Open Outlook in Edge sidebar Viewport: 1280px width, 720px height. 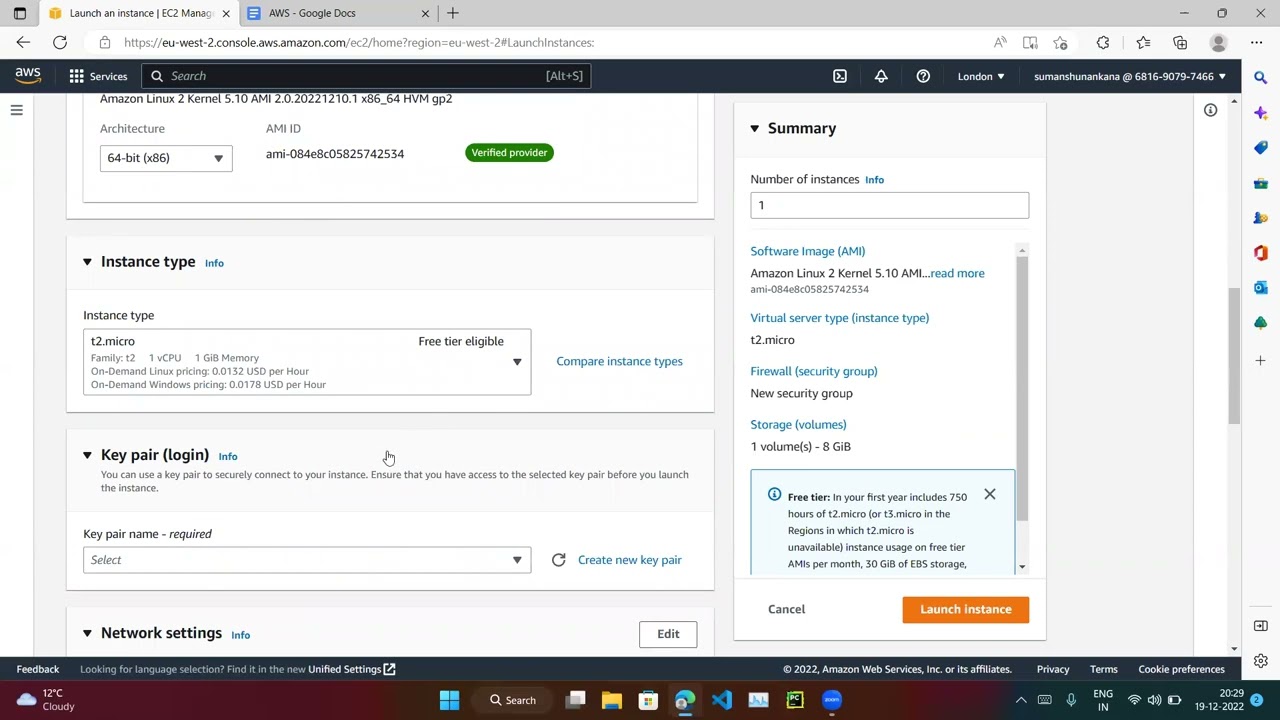(1260, 288)
